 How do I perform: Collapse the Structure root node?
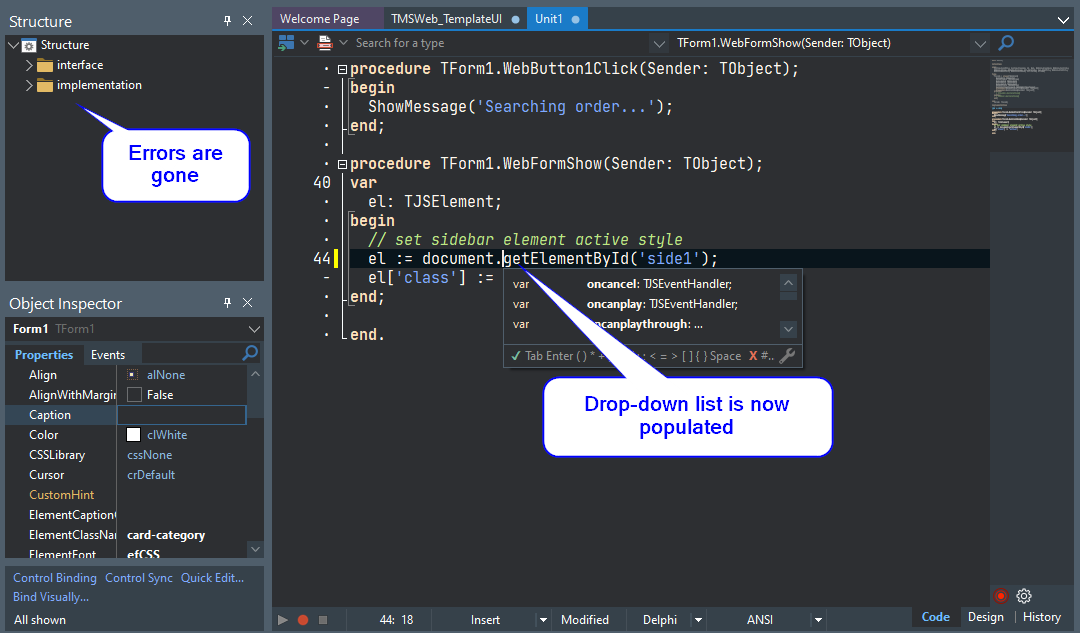tap(13, 45)
